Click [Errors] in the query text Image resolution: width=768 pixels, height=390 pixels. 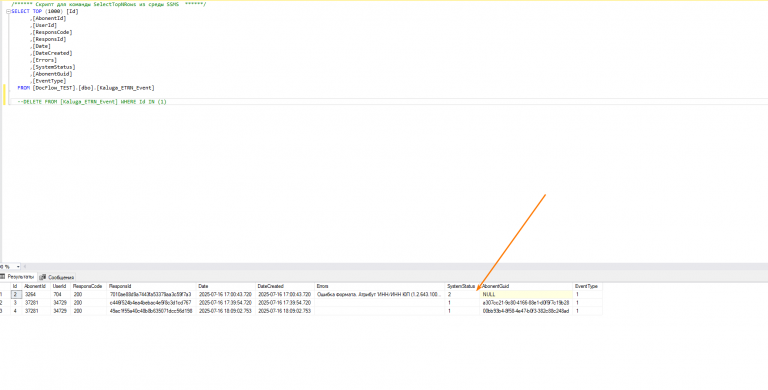coord(45,60)
